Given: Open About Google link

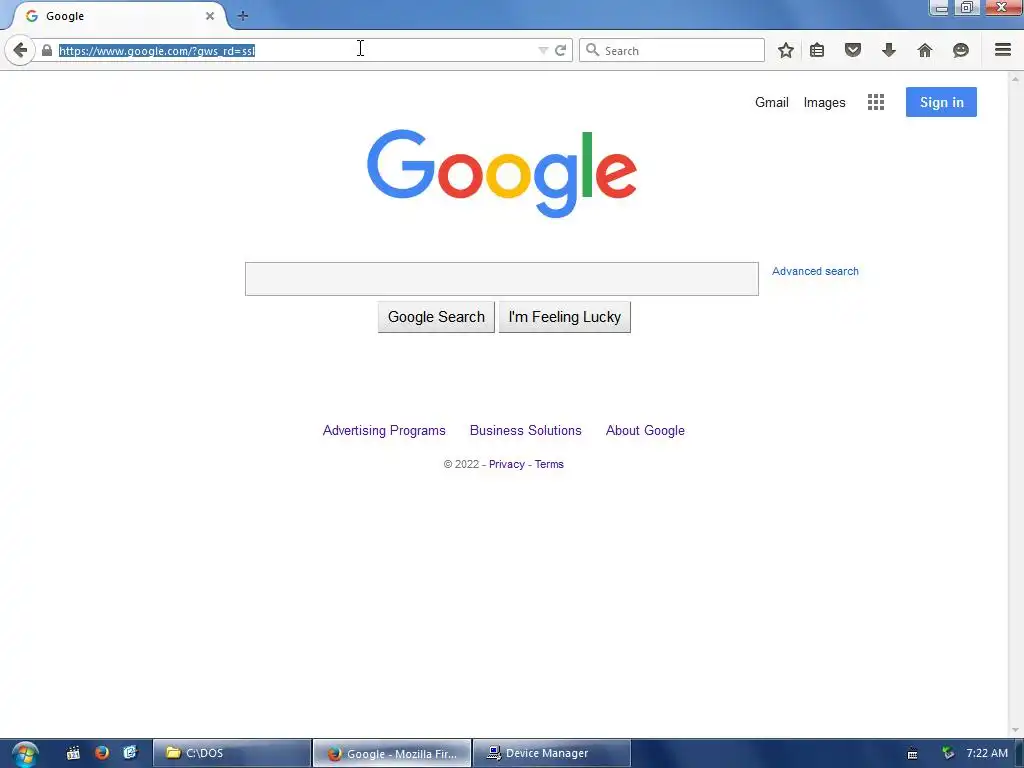Looking at the screenshot, I should point(645,430).
